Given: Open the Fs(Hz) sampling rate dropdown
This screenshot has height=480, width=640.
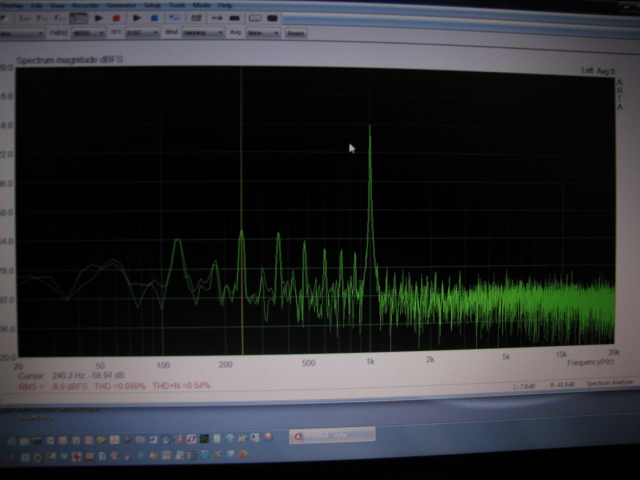Looking at the screenshot, I should (88, 33).
